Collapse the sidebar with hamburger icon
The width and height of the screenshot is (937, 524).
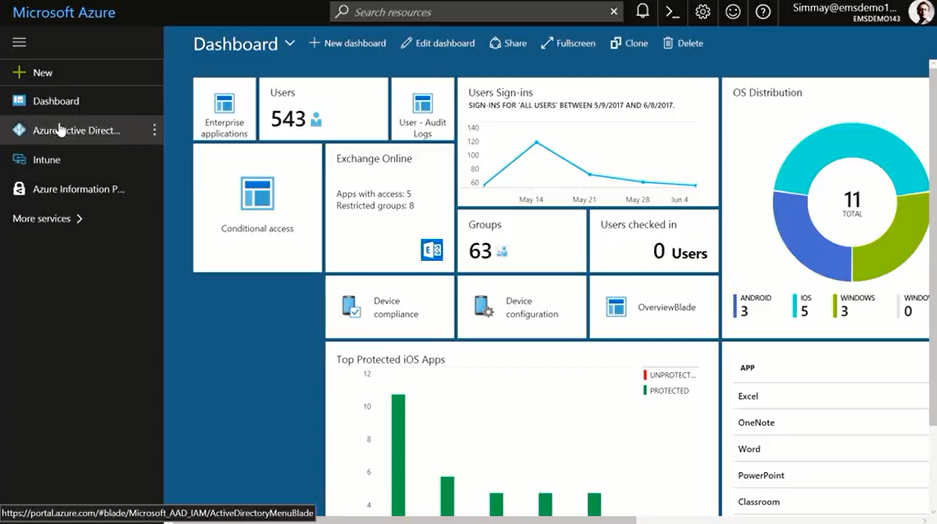tap(19, 42)
